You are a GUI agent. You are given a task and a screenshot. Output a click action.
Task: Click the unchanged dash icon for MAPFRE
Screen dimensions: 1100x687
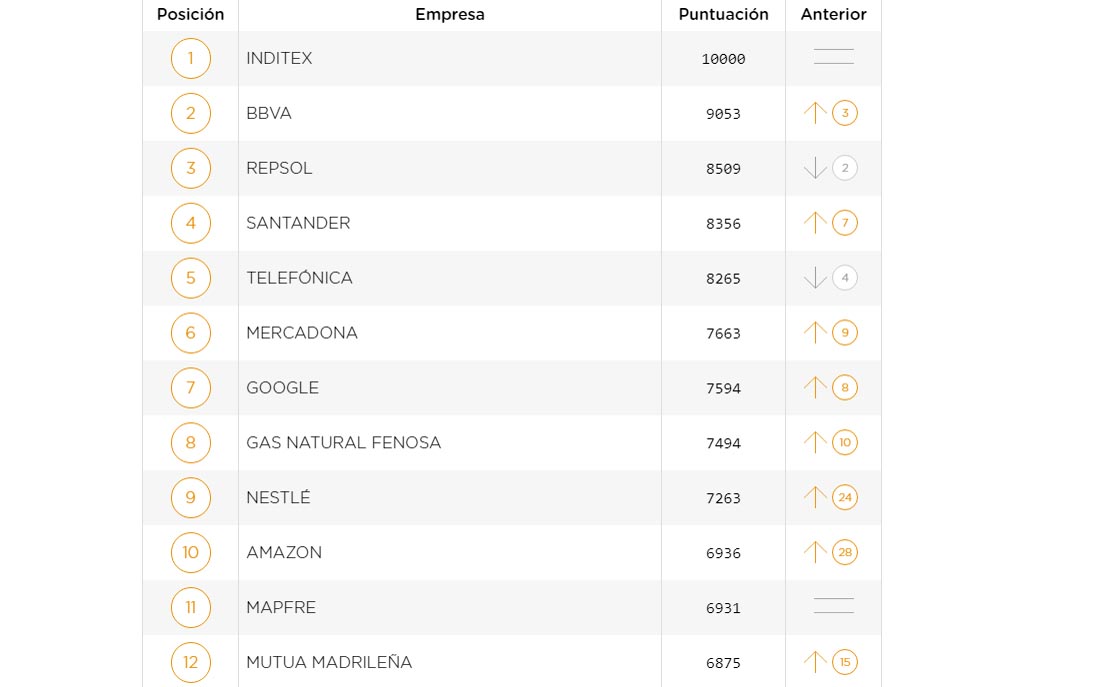point(834,606)
